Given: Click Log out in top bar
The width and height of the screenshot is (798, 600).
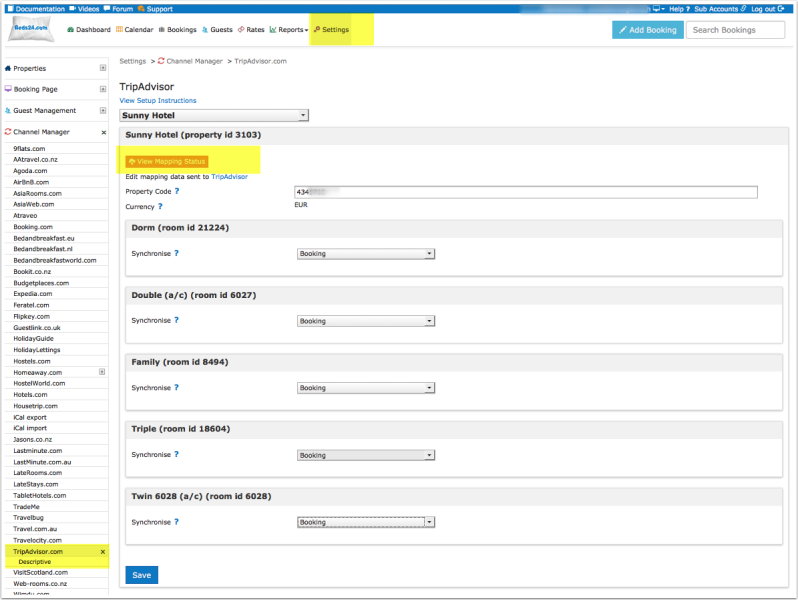Looking at the screenshot, I should pos(767,9).
